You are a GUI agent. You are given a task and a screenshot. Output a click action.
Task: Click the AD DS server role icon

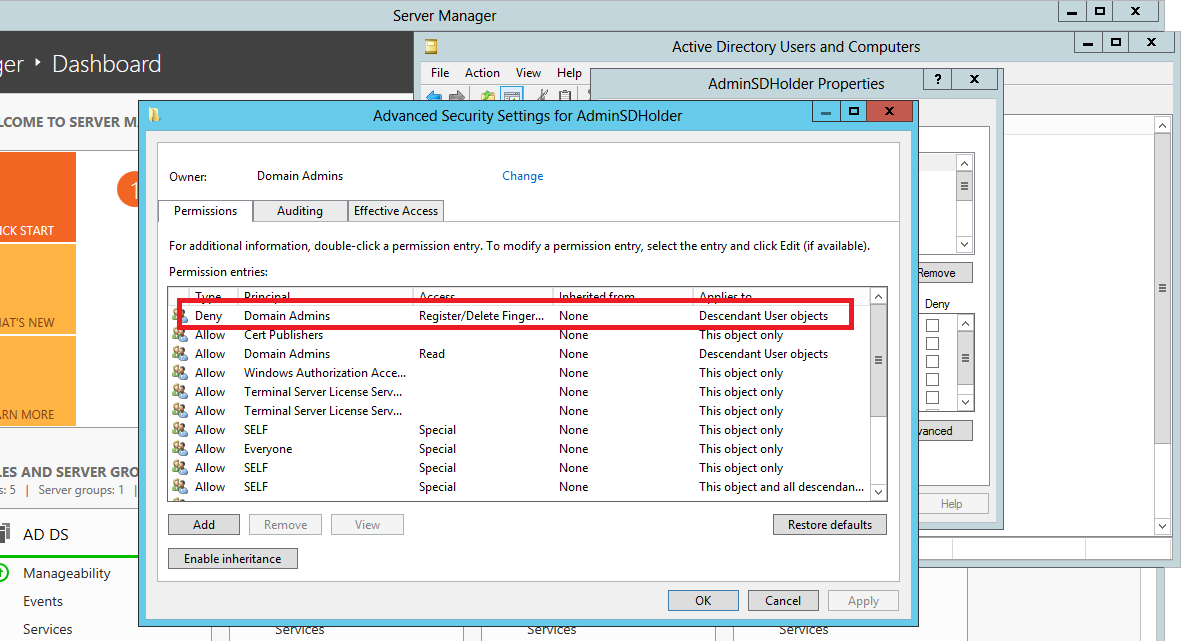tap(4, 534)
